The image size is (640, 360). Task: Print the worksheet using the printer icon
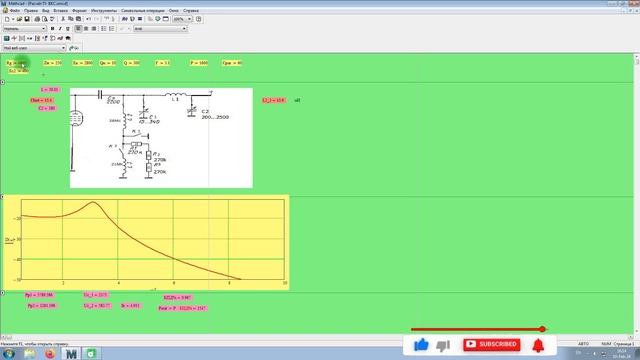(37, 19)
